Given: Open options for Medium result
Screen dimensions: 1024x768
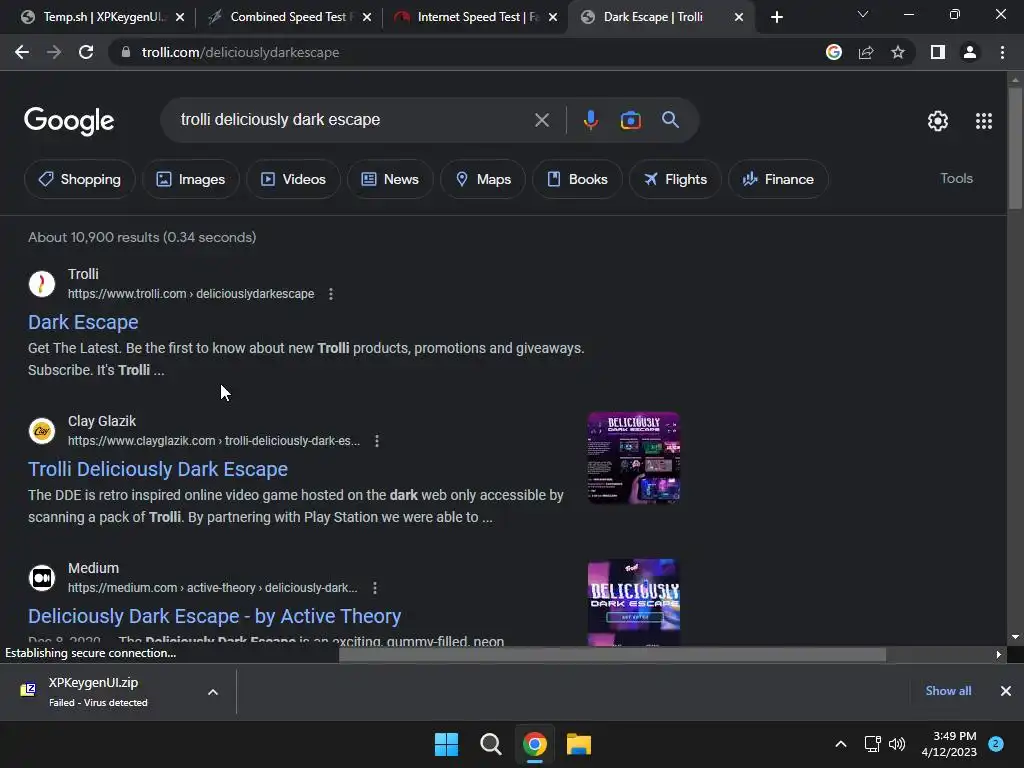Looking at the screenshot, I should [375, 588].
